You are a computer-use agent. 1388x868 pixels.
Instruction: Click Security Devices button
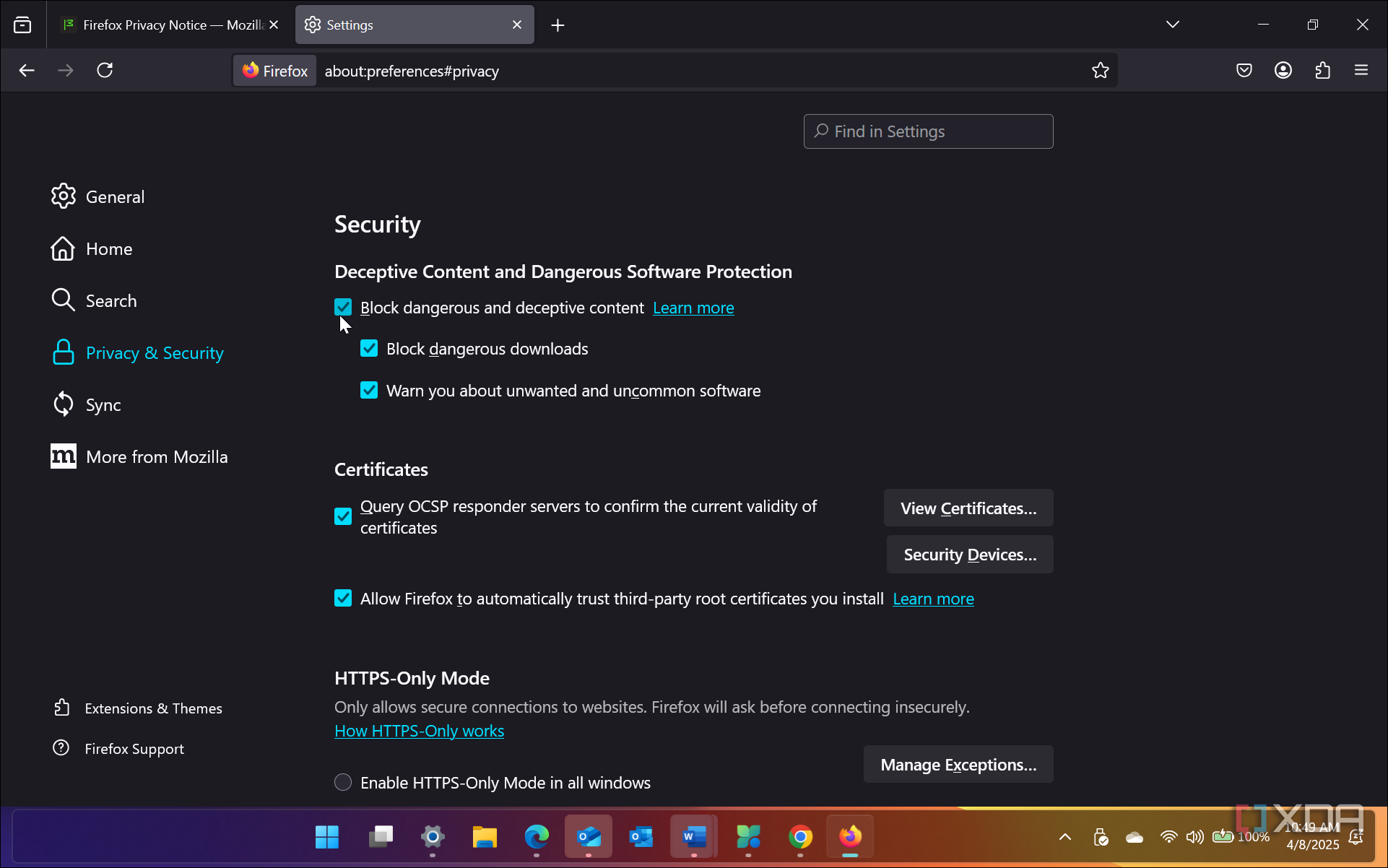click(x=970, y=554)
